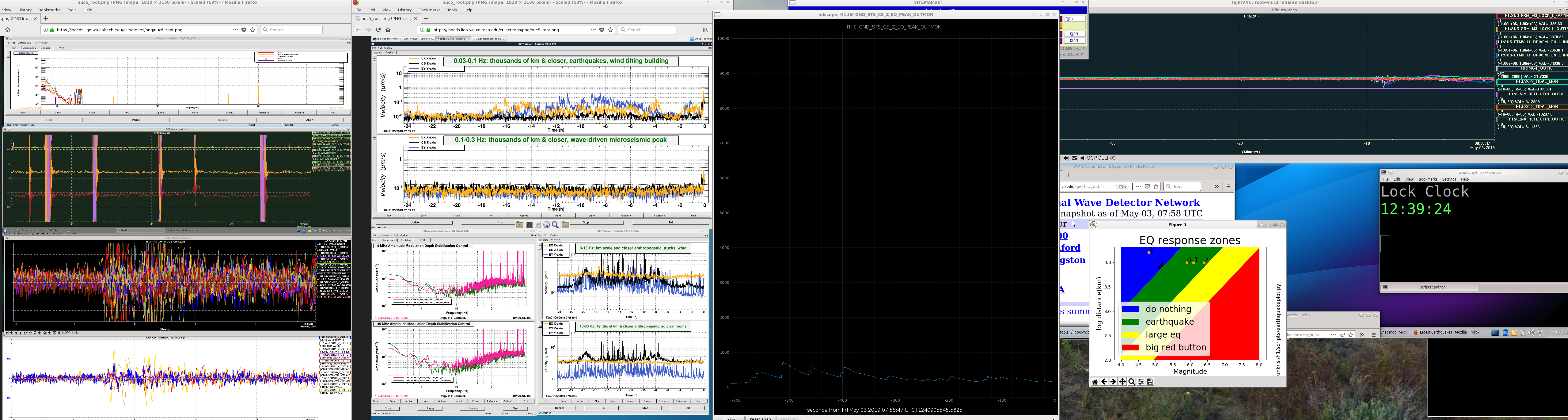The height and width of the screenshot is (420, 1568).
Task: Open hamburger menu in earthquakes map Firefox window
Action: 1373,335
